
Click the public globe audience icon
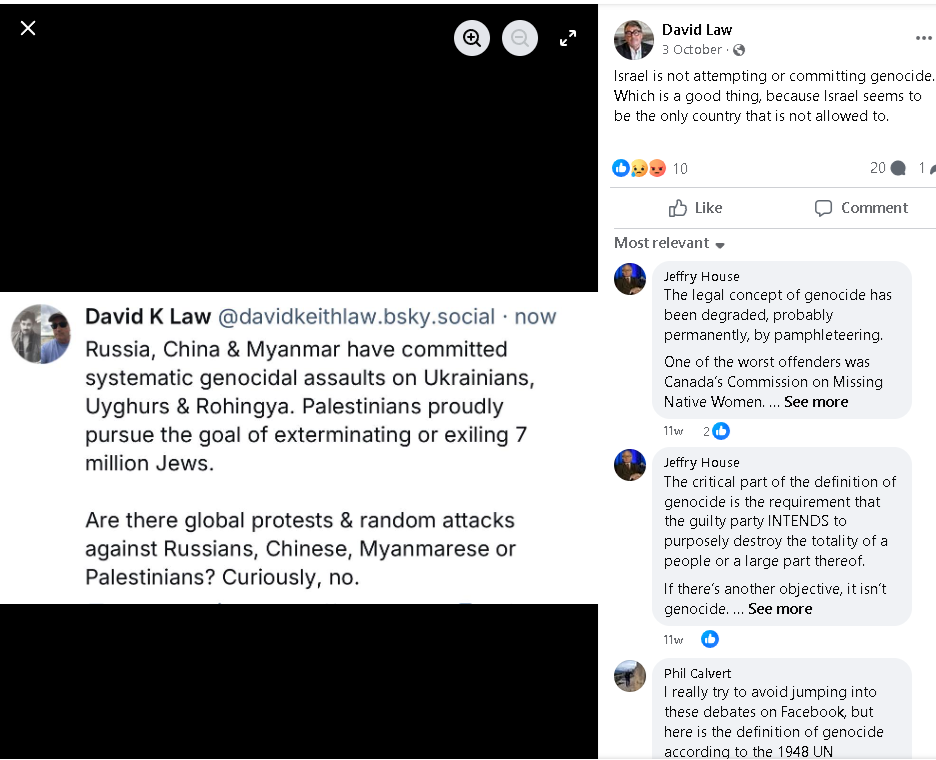coord(739,50)
